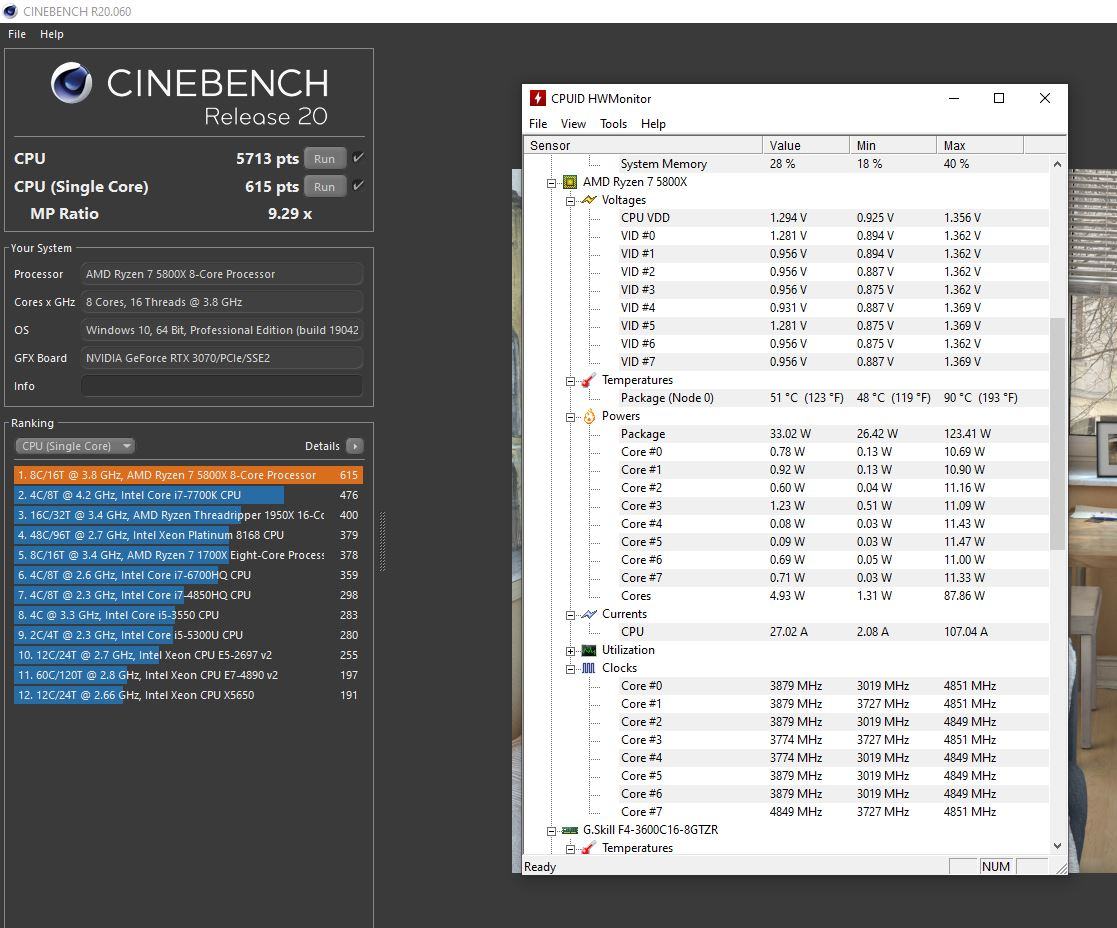
Task: Run the CPU (Single Core) benchmark
Action: 324,186
